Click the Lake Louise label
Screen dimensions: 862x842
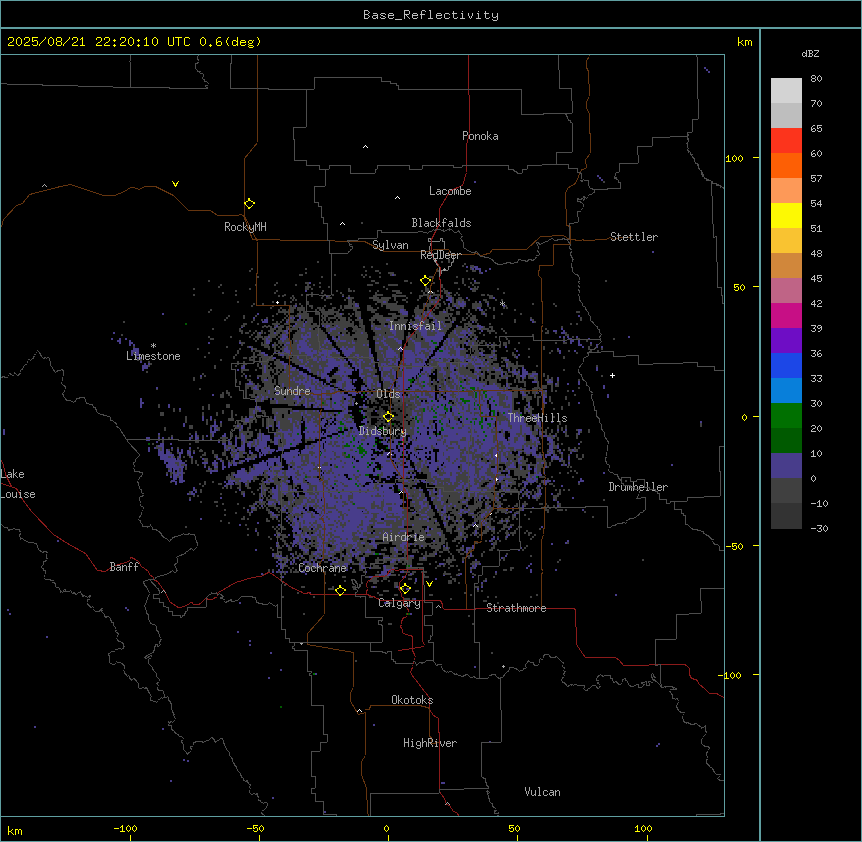(18, 484)
